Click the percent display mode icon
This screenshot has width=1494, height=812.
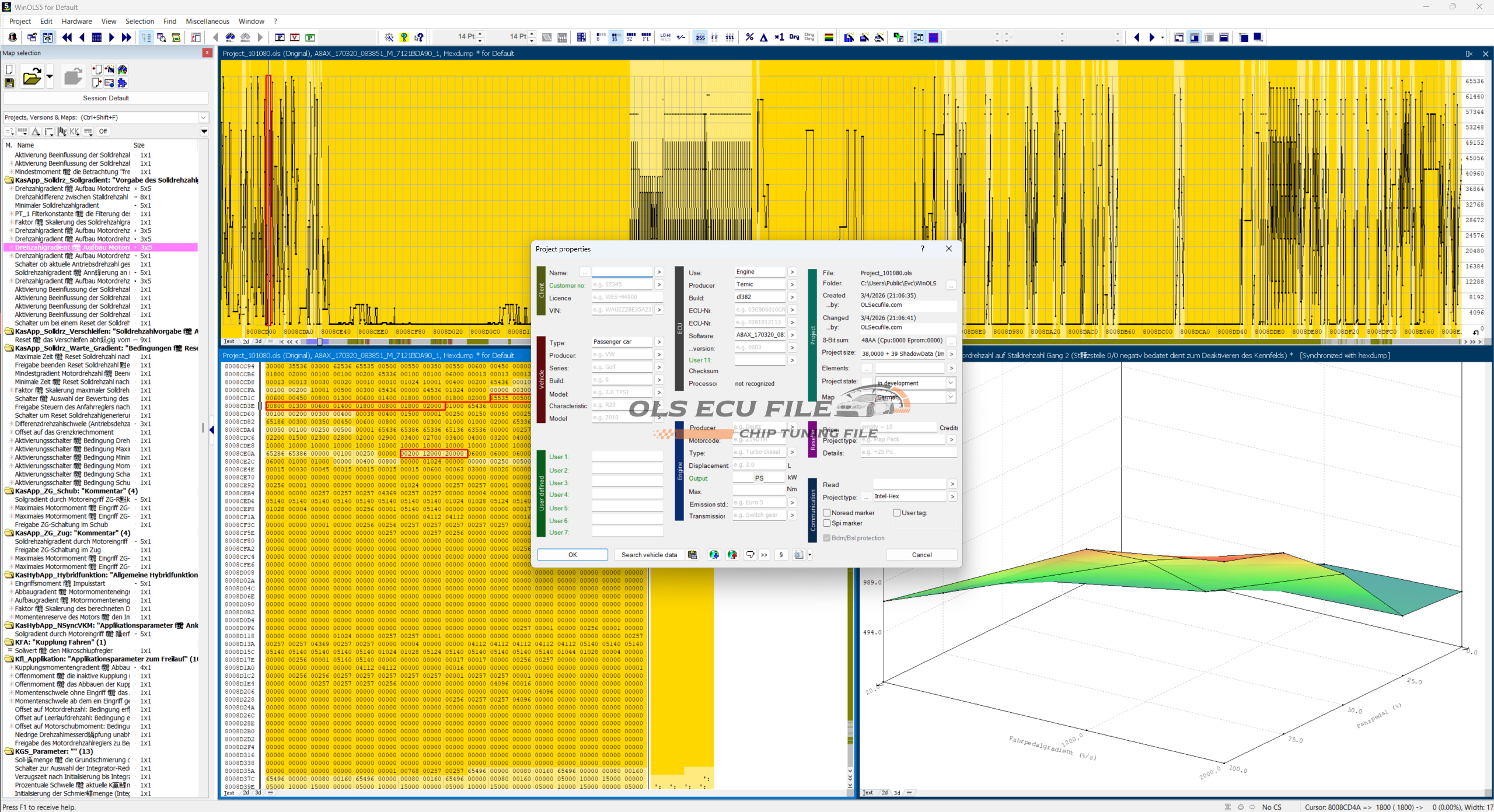click(x=749, y=37)
